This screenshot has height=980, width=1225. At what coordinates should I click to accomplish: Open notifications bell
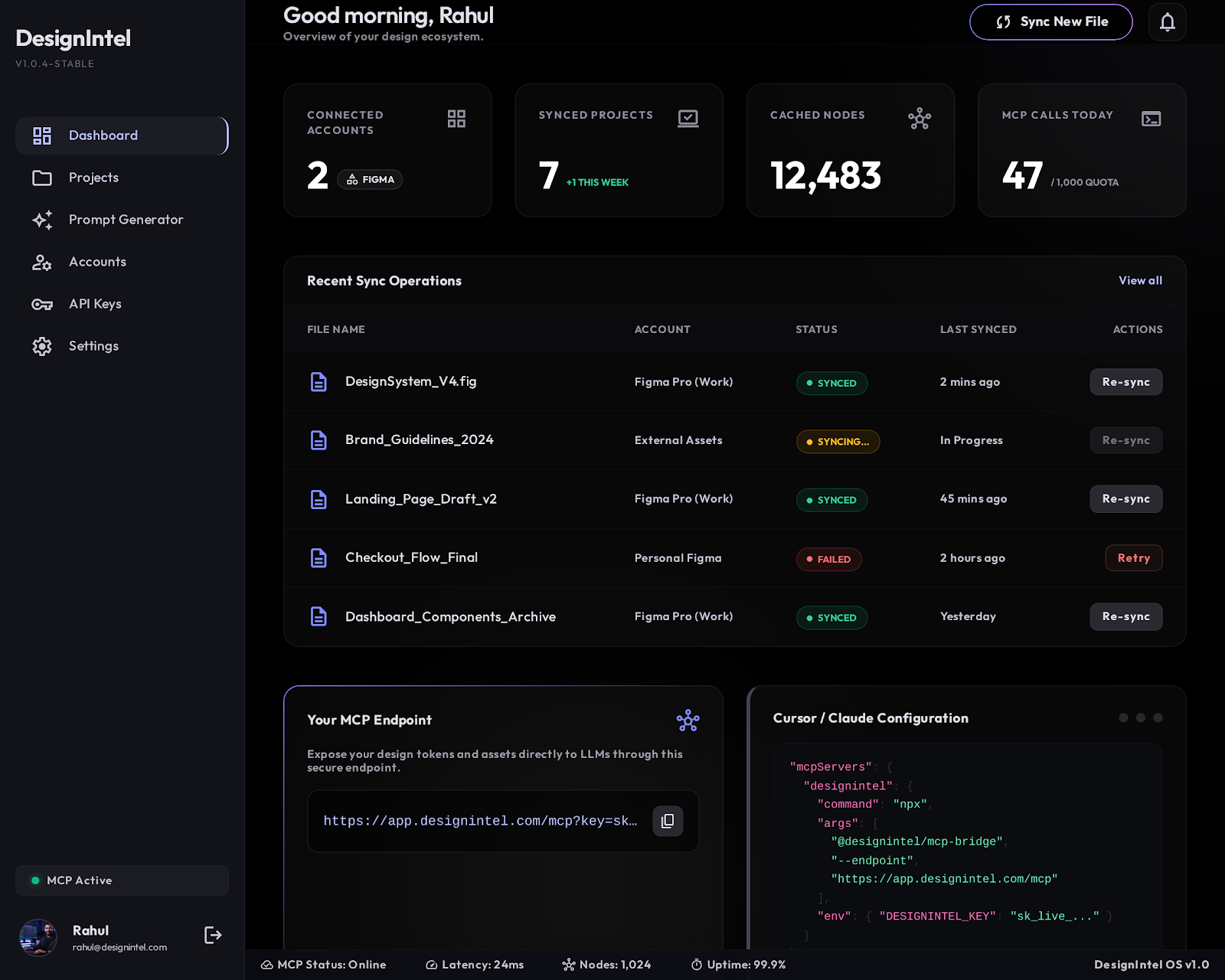[x=1168, y=22]
